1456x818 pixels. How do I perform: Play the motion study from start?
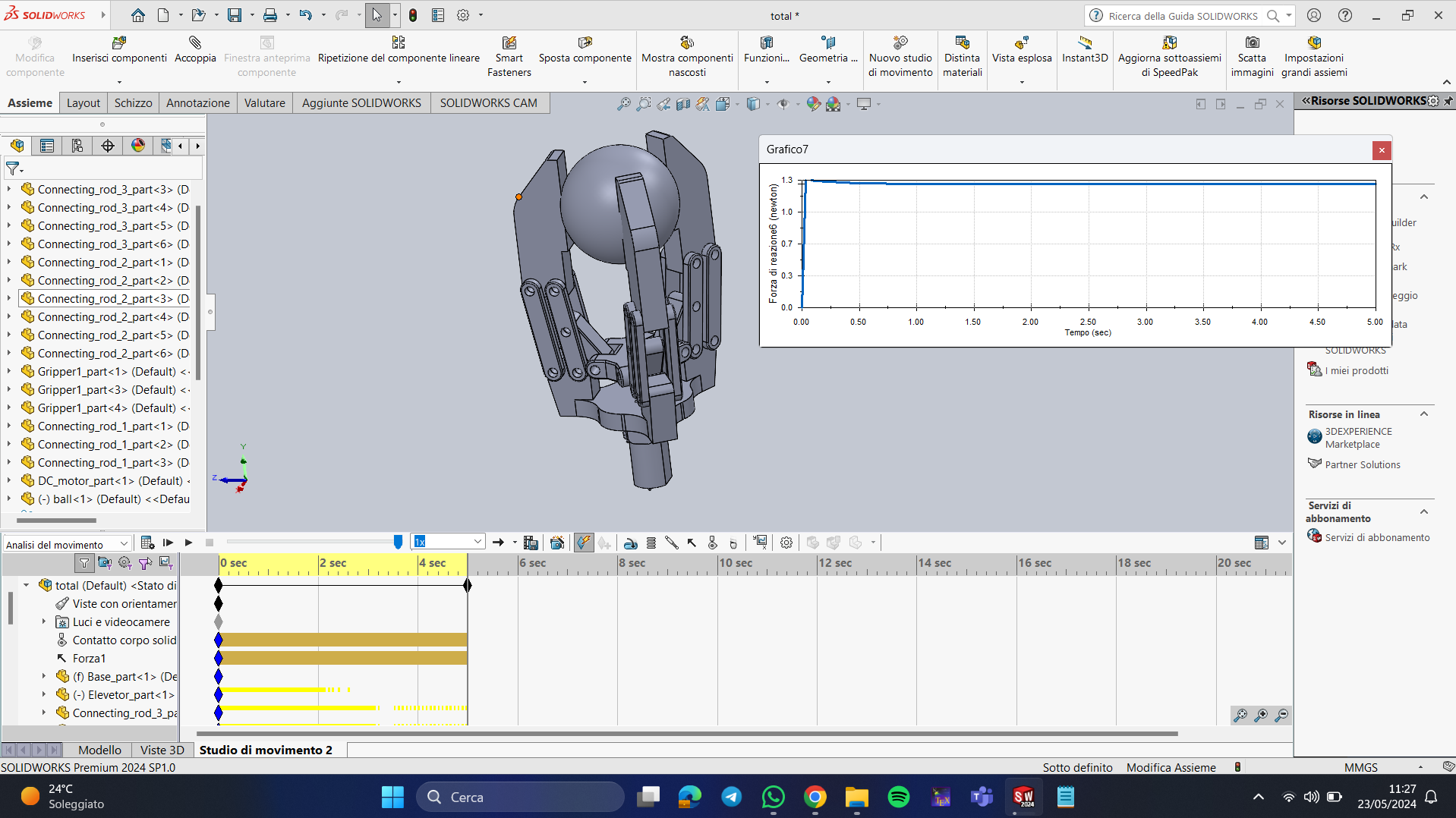tap(168, 543)
